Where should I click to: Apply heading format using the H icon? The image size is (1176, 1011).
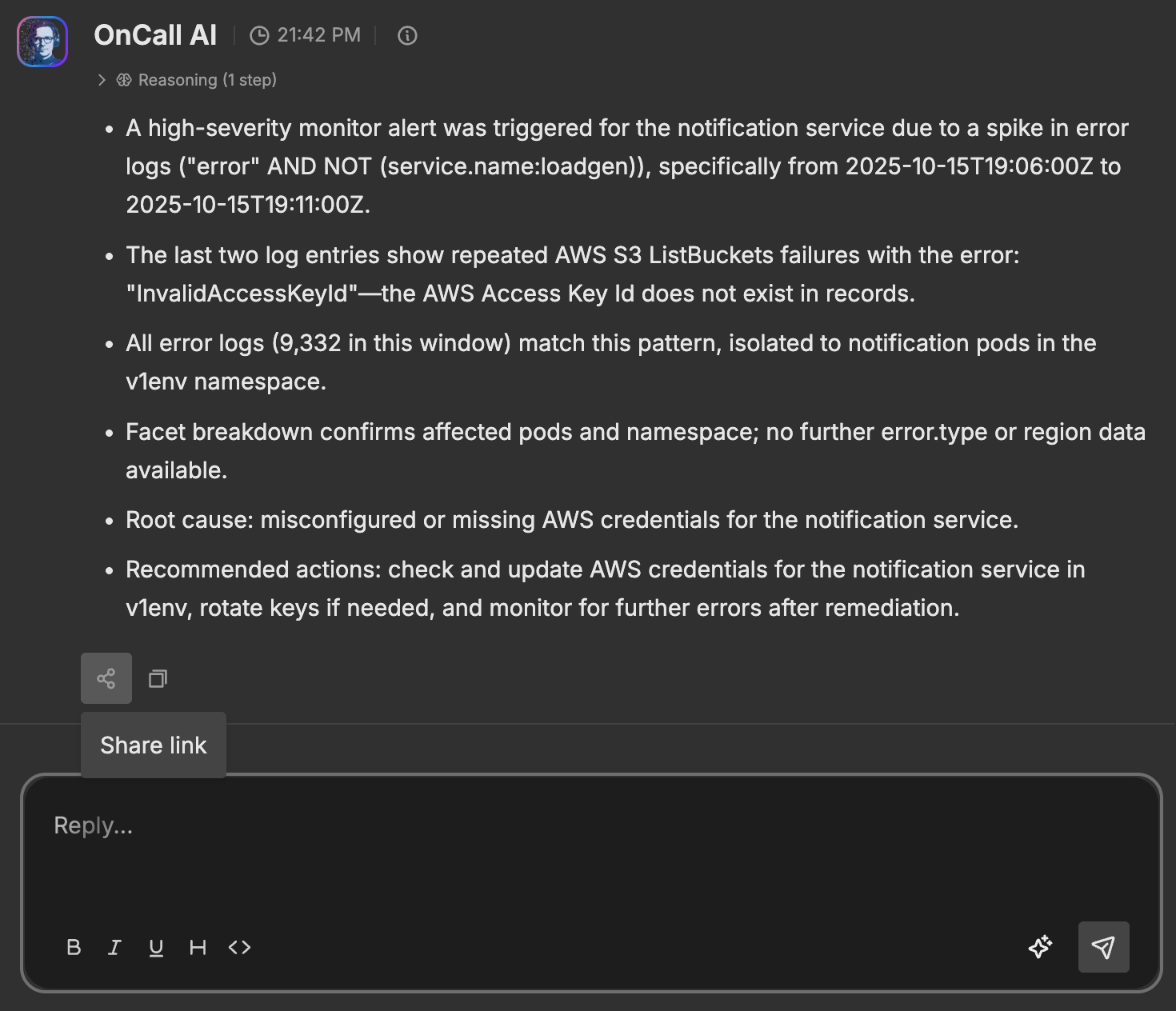[198, 947]
